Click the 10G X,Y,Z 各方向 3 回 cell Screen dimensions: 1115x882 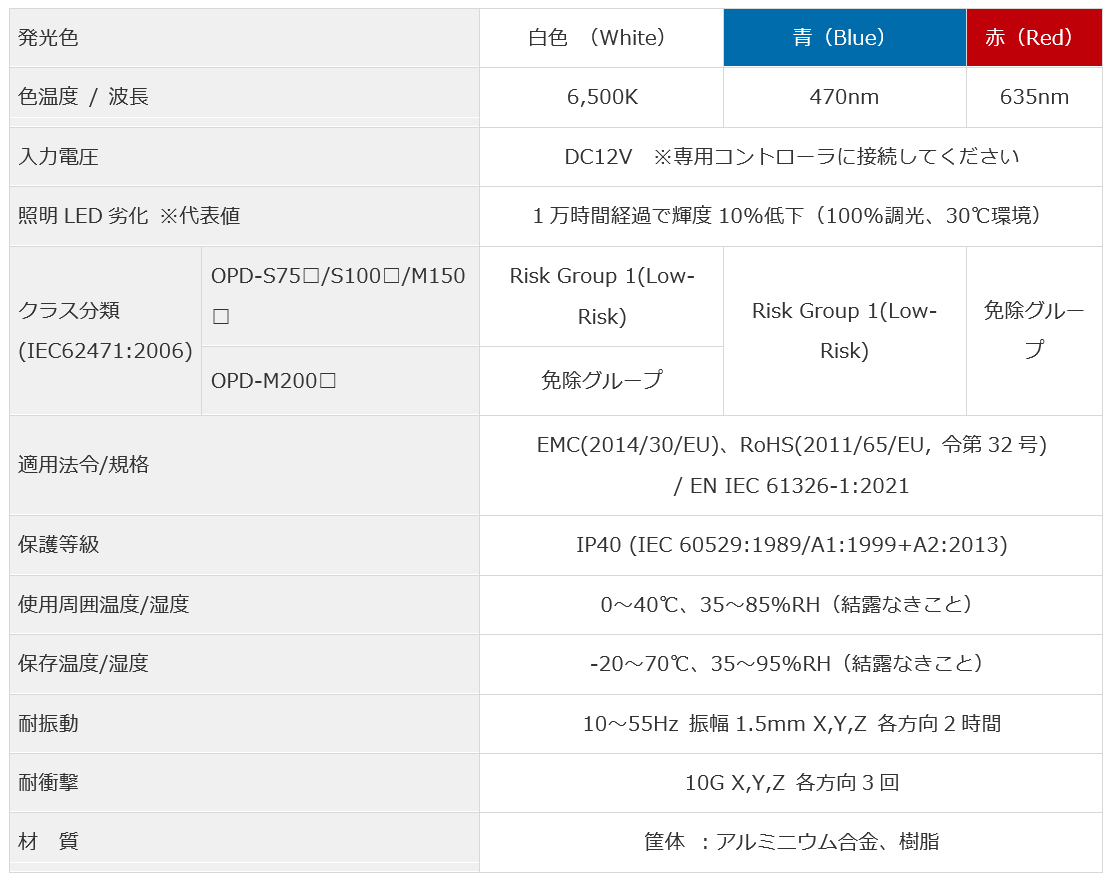(x=791, y=783)
